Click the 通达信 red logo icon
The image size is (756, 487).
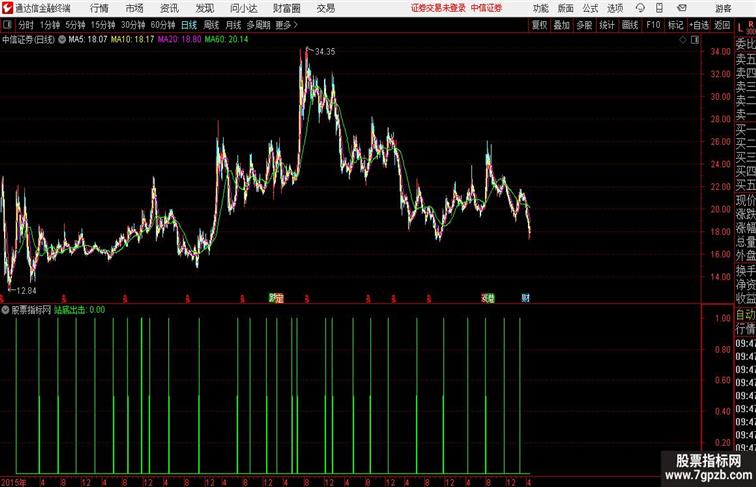[x=7, y=8]
